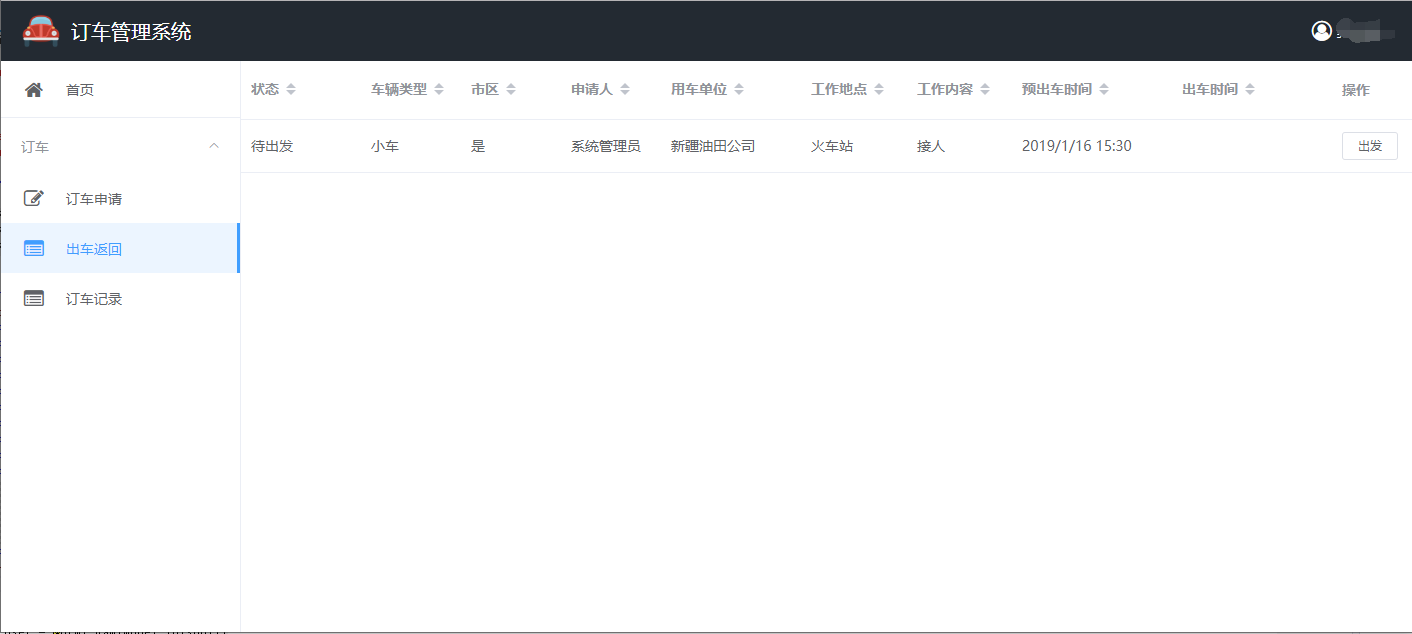Sort by the 状态 column arrows
The image size is (1412, 634).
pyautogui.click(x=291, y=90)
